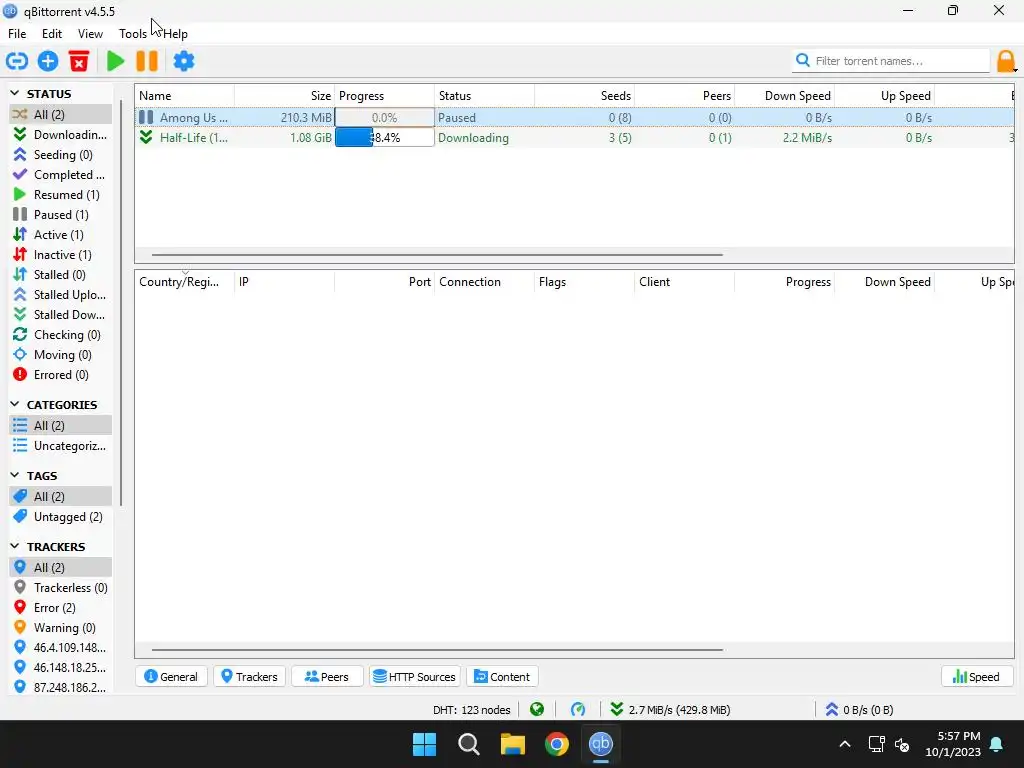The image size is (1024, 768).
Task: Select the Uncategorized category filter
Action: pyautogui.click(x=60, y=446)
